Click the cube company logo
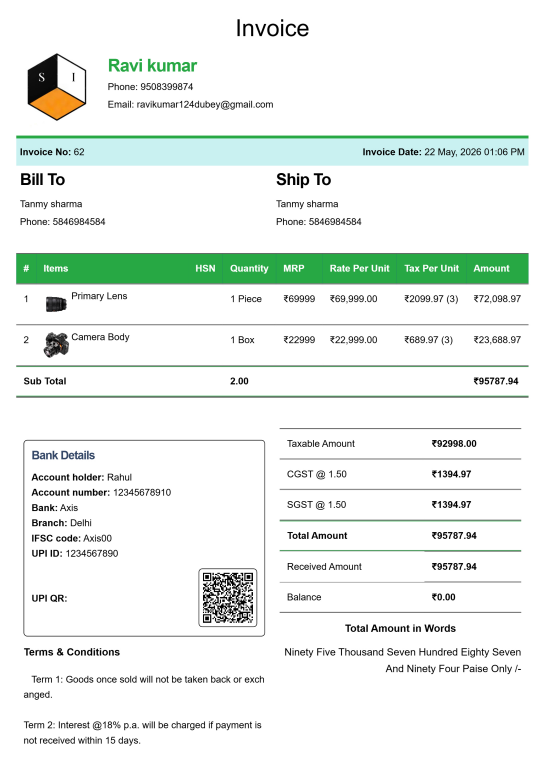546x781 pixels. click(56, 87)
